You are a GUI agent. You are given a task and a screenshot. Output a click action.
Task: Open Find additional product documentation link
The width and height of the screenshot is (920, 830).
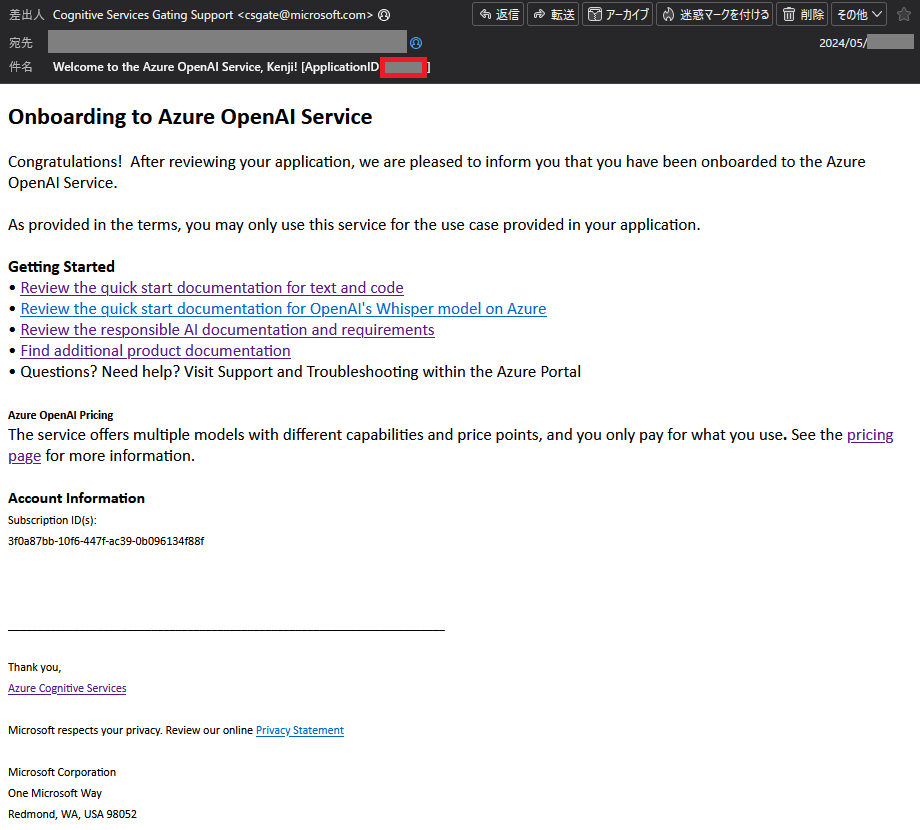point(155,351)
